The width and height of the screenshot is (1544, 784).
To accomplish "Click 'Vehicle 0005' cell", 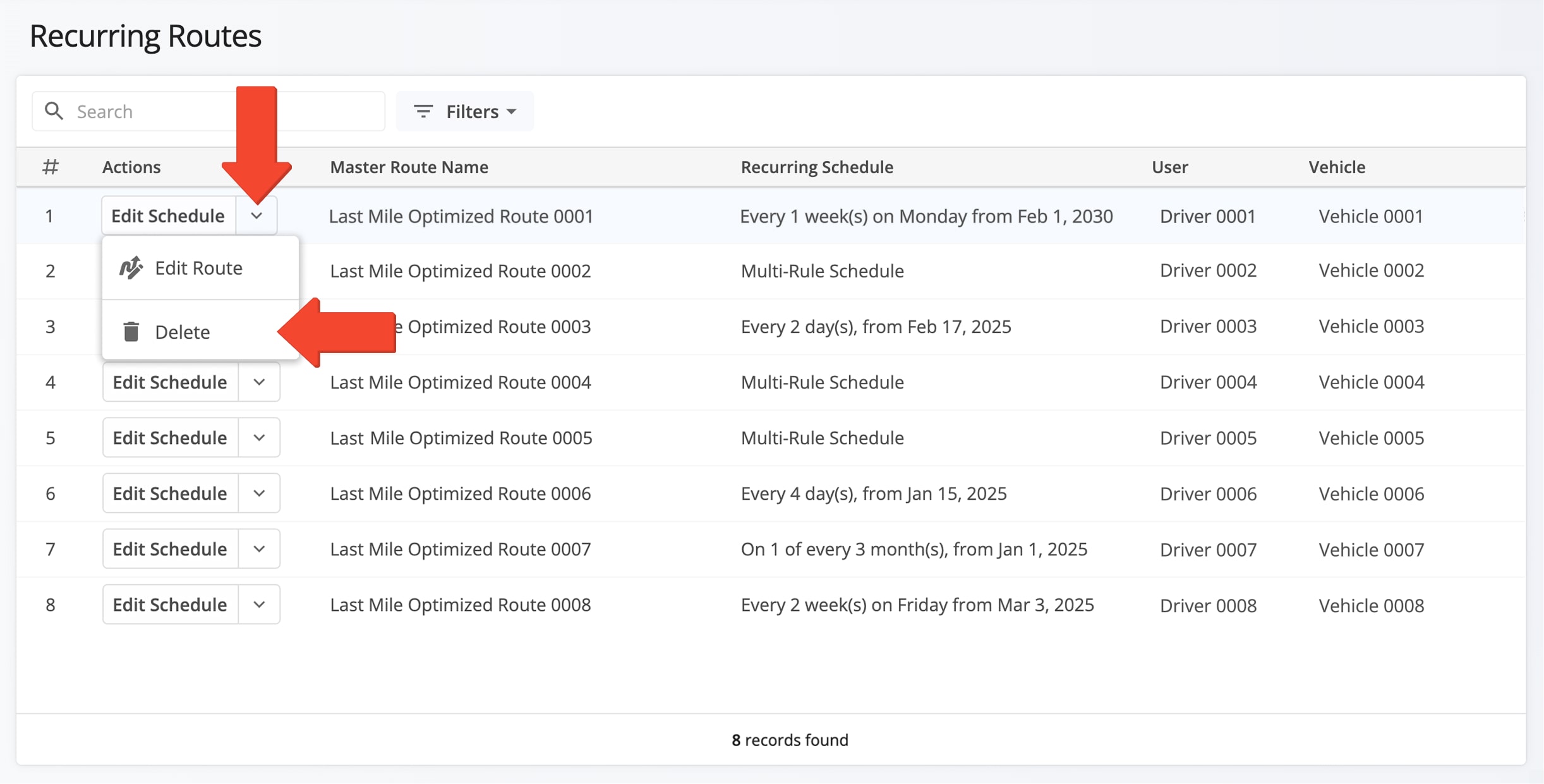I will click(x=1371, y=438).
